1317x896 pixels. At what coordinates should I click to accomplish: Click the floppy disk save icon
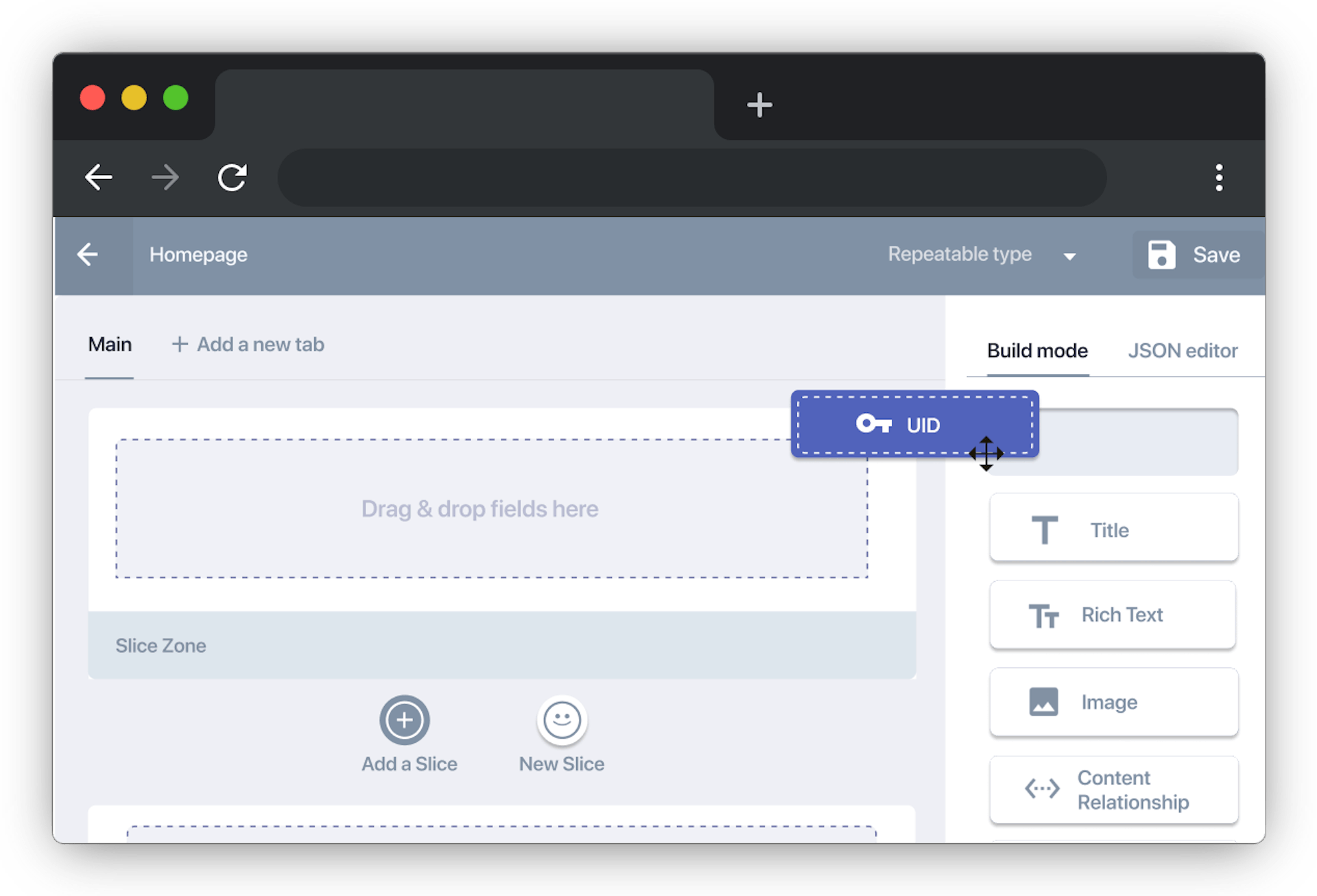coord(1161,255)
